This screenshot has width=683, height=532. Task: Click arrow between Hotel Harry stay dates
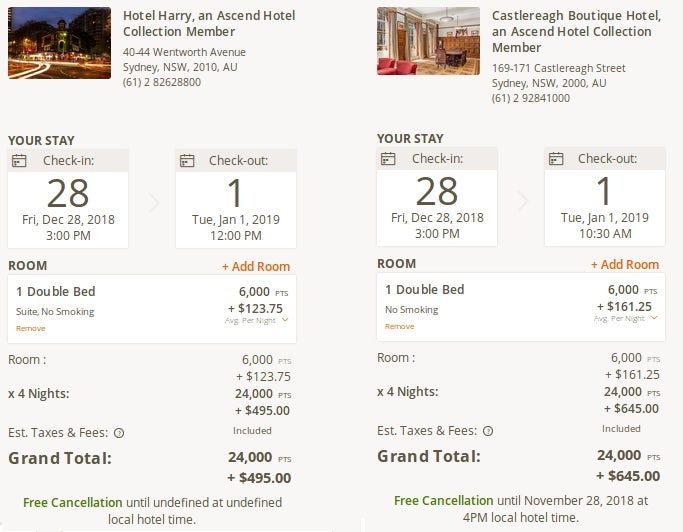pyautogui.click(x=153, y=203)
